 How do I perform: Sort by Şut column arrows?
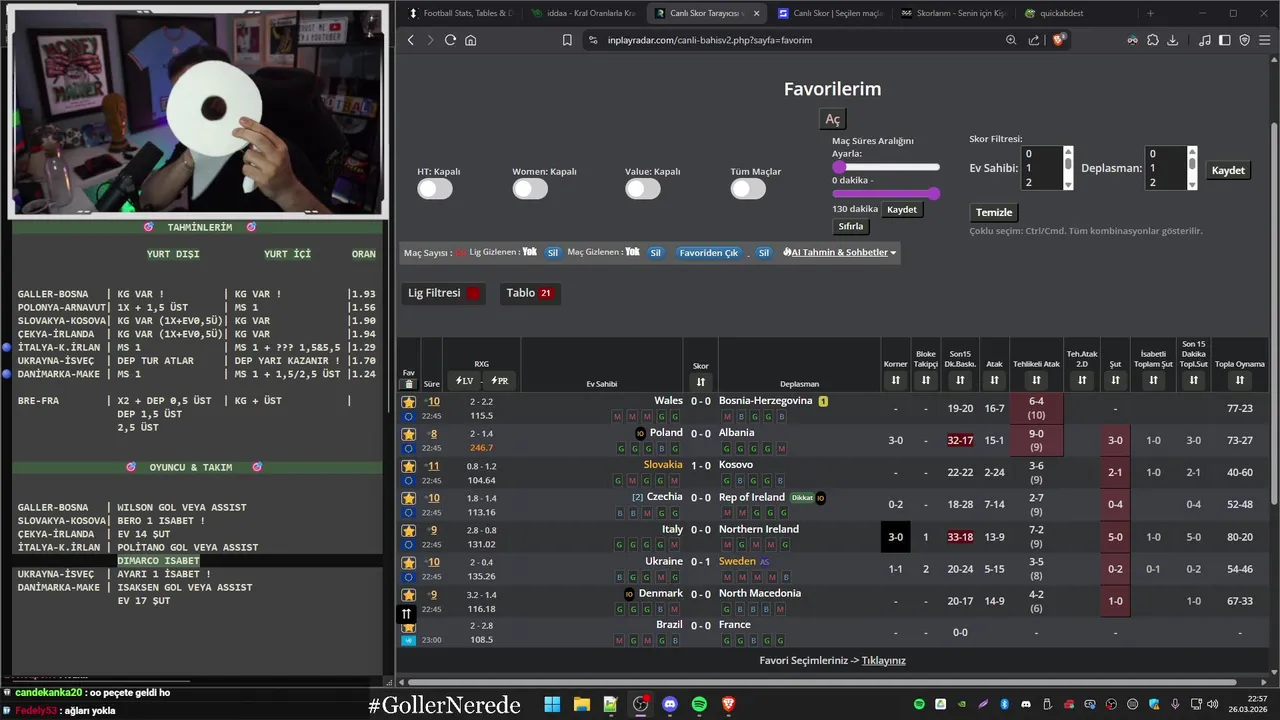tap(1115, 381)
